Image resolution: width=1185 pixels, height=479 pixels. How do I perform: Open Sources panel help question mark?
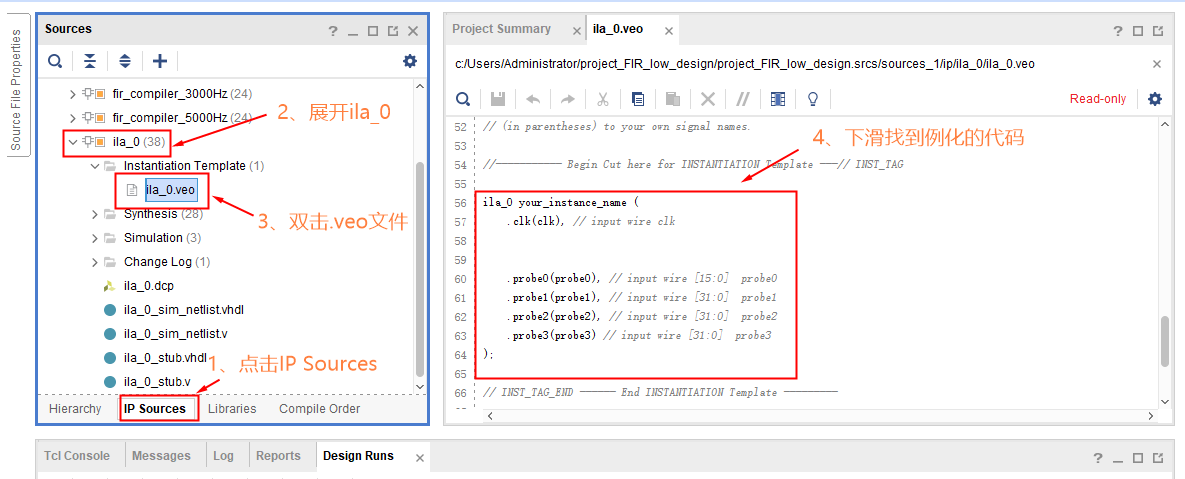pos(333,31)
